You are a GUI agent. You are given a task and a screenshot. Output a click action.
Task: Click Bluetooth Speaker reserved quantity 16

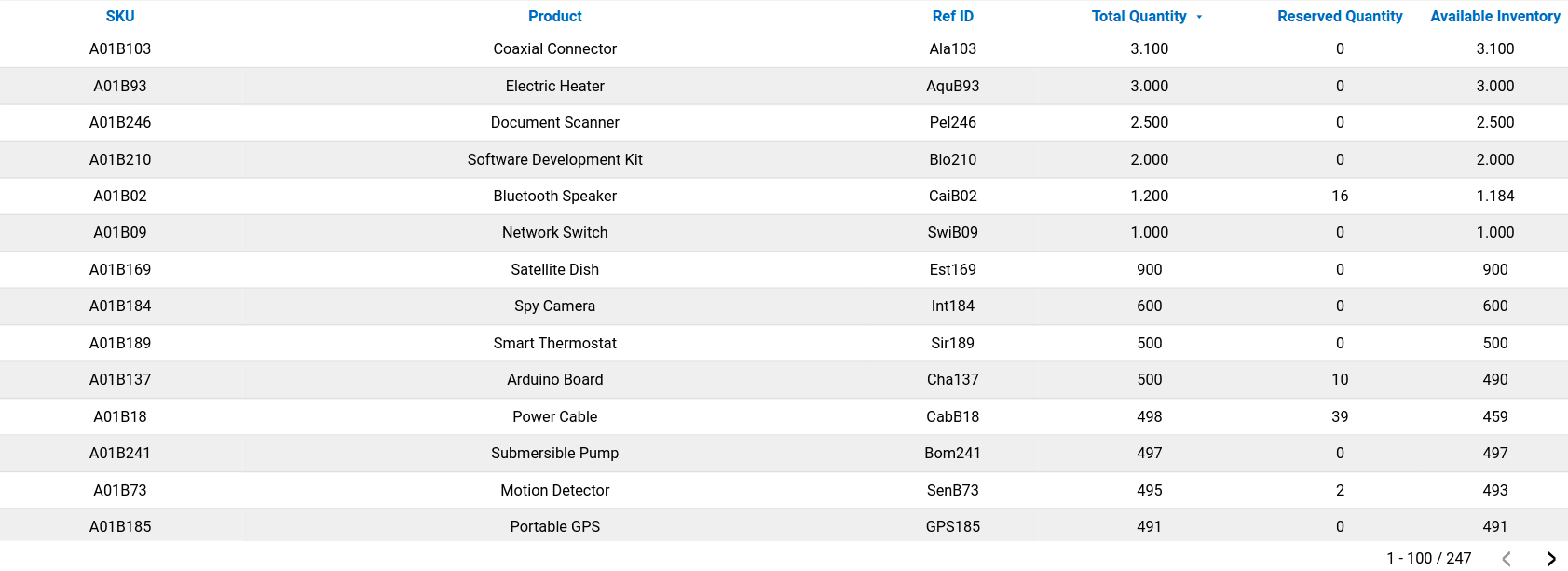1340,196
